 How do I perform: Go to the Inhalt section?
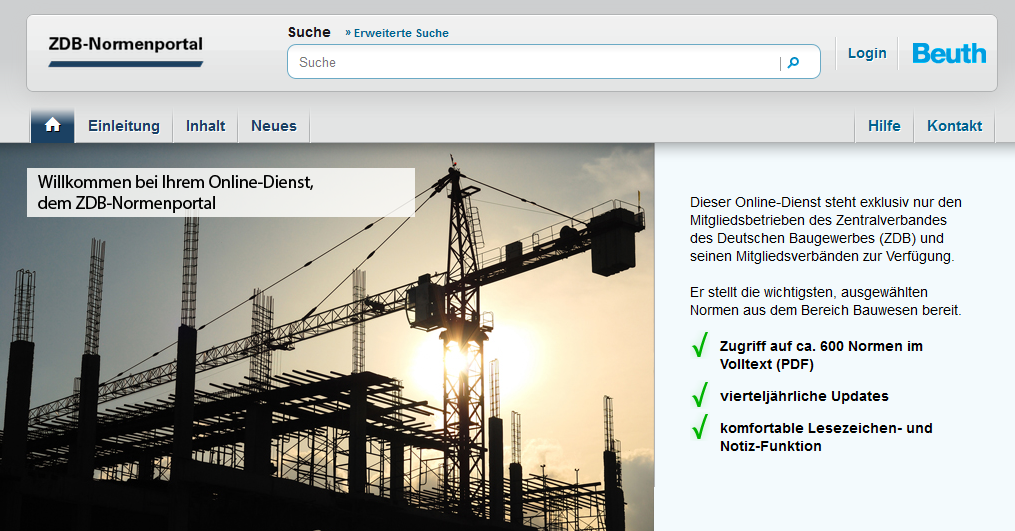click(x=205, y=126)
